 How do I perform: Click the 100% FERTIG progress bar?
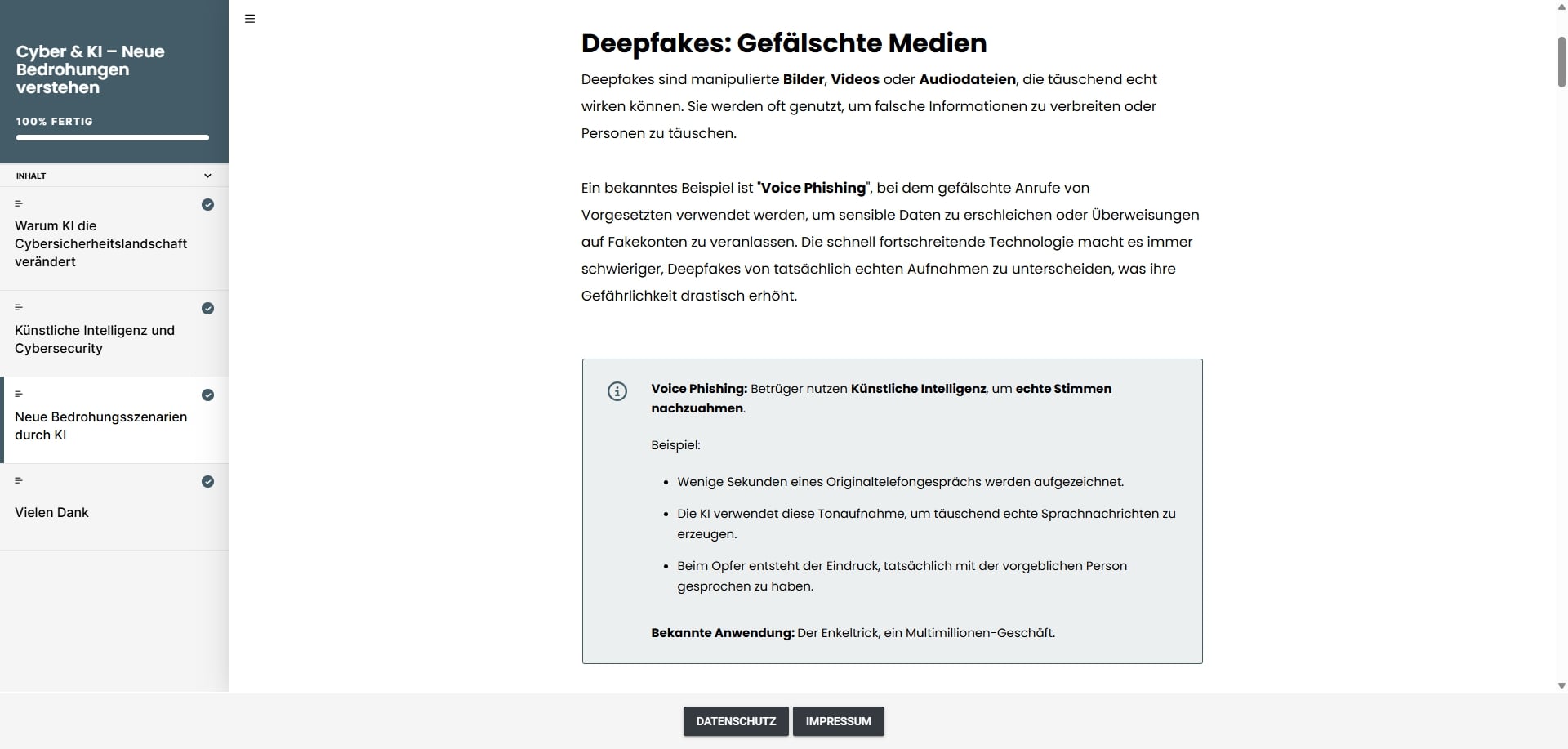[112, 137]
